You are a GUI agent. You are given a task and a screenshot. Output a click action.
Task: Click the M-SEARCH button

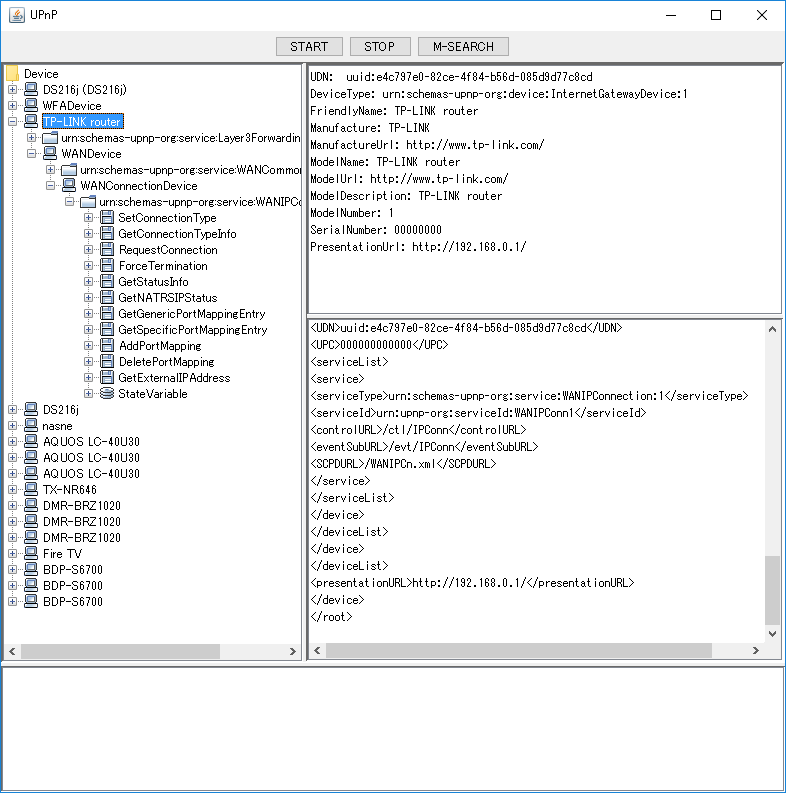click(463, 47)
